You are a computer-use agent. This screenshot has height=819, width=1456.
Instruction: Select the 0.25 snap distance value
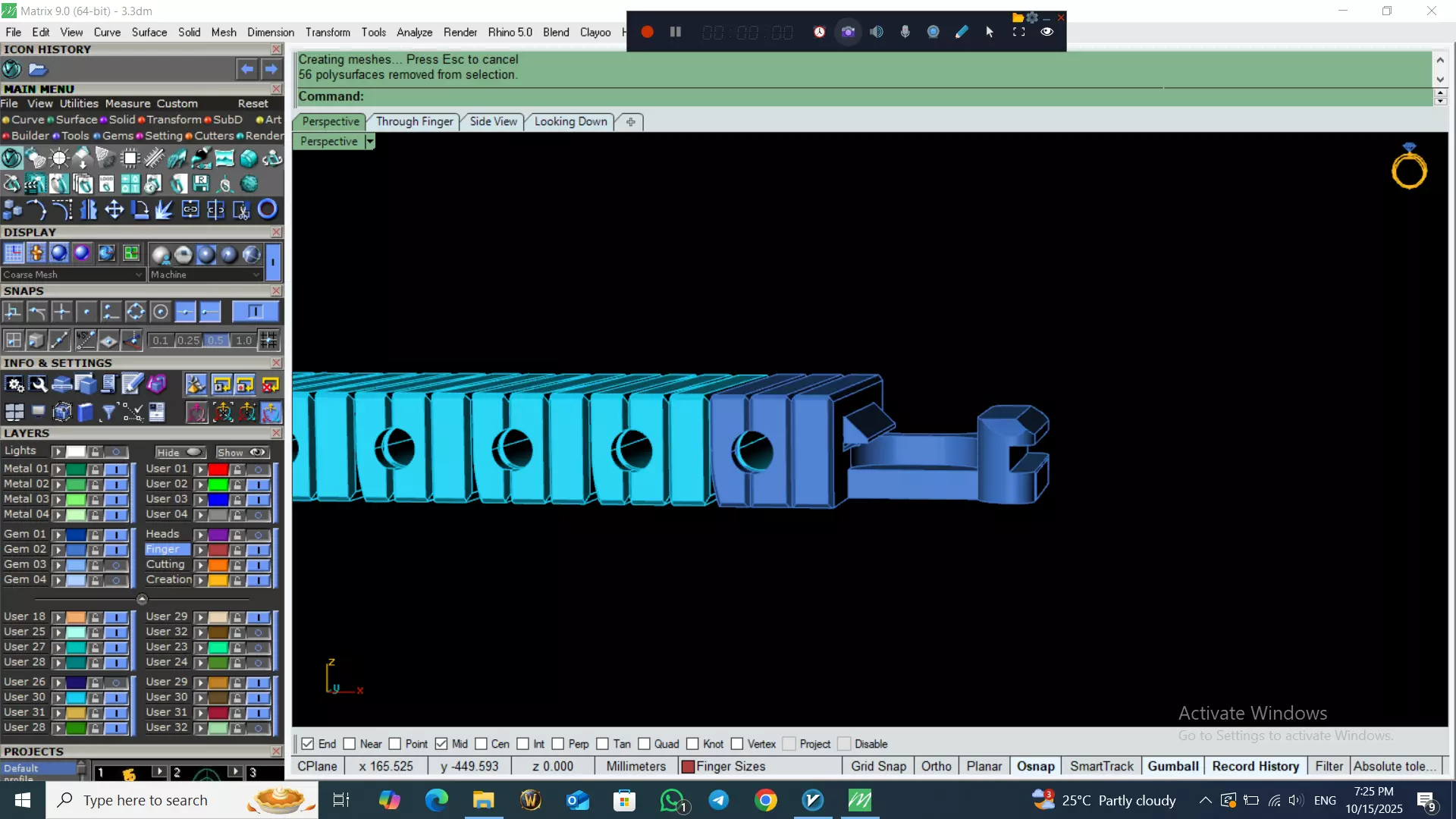coord(188,340)
